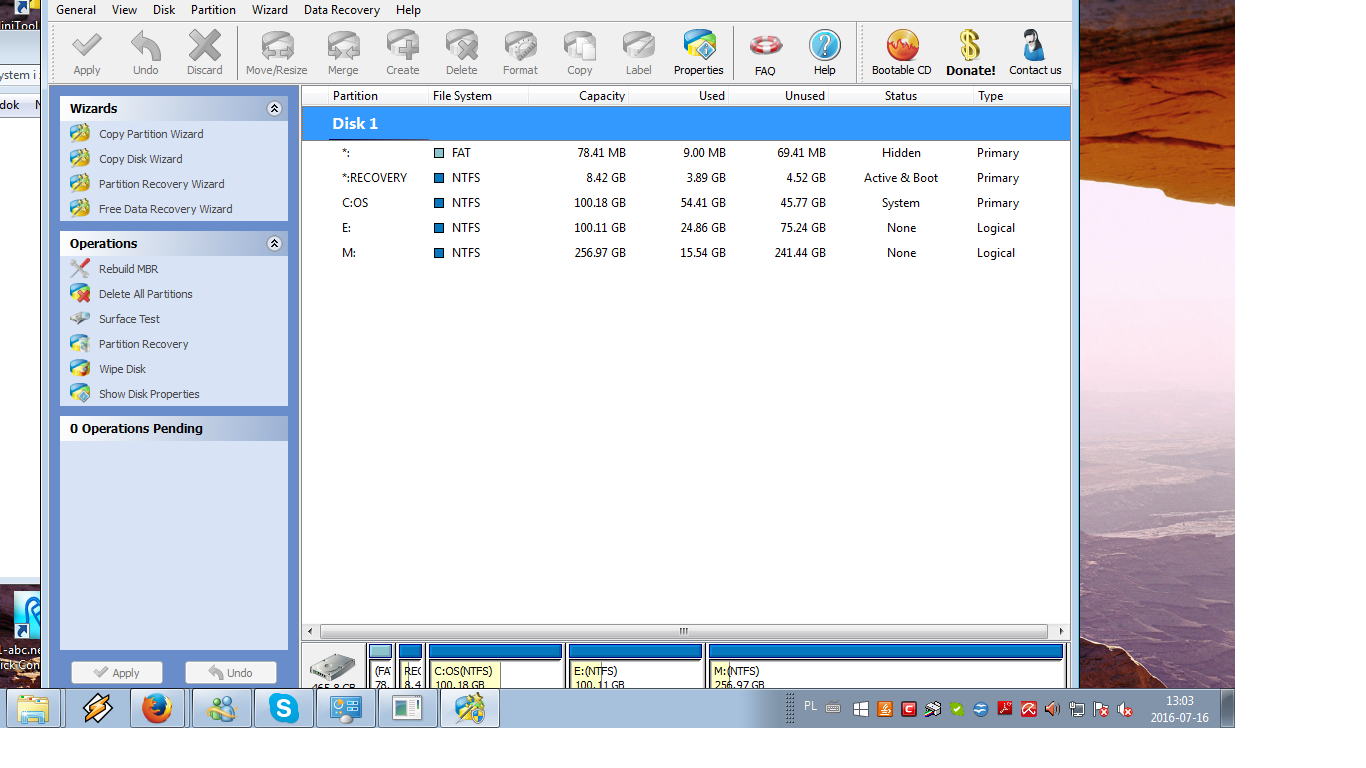This screenshot has width=1366, height=768.
Task: Open the General menu
Action: 76,10
